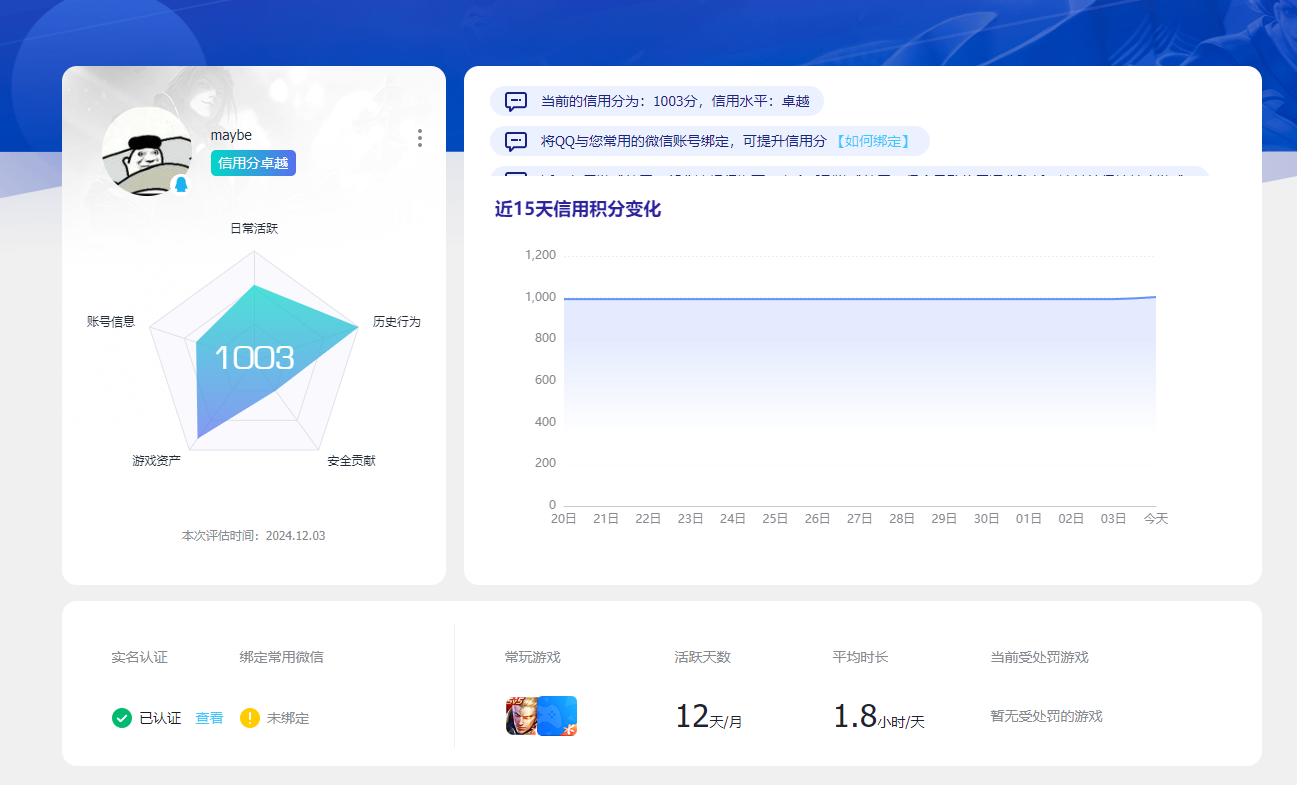This screenshot has width=1297, height=785.
Task: Click the 账号信息 radar label
Action: tap(111, 321)
